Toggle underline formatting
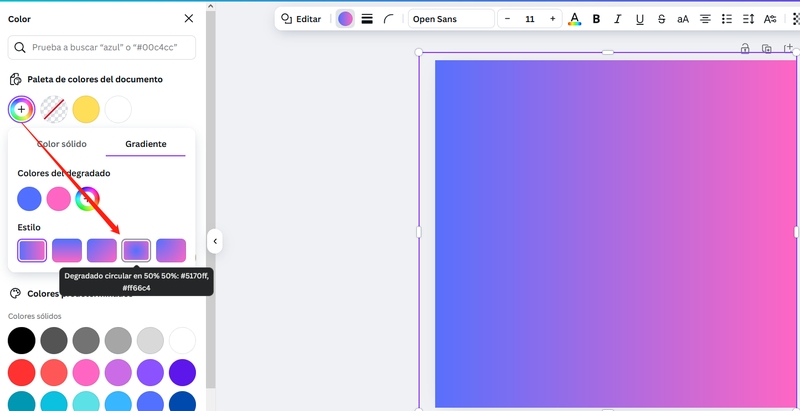This screenshot has width=800, height=411. [x=640, y=19]
